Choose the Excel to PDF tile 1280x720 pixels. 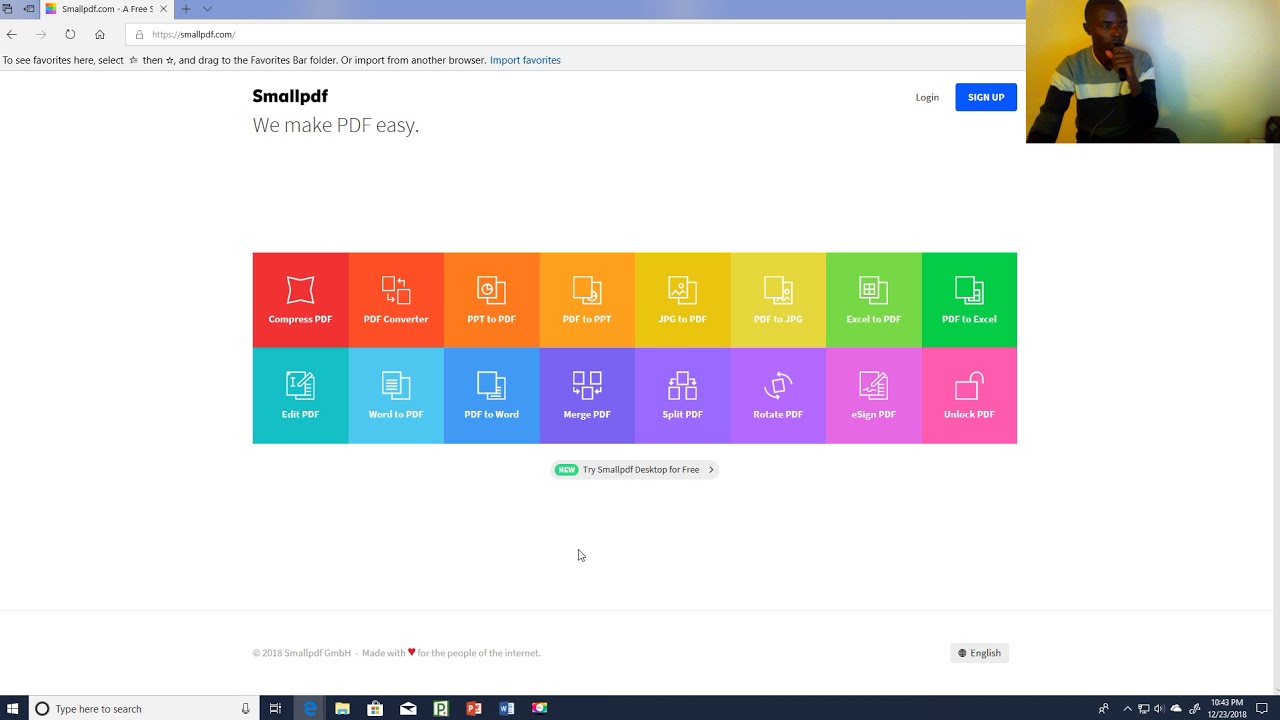[873, 300]
